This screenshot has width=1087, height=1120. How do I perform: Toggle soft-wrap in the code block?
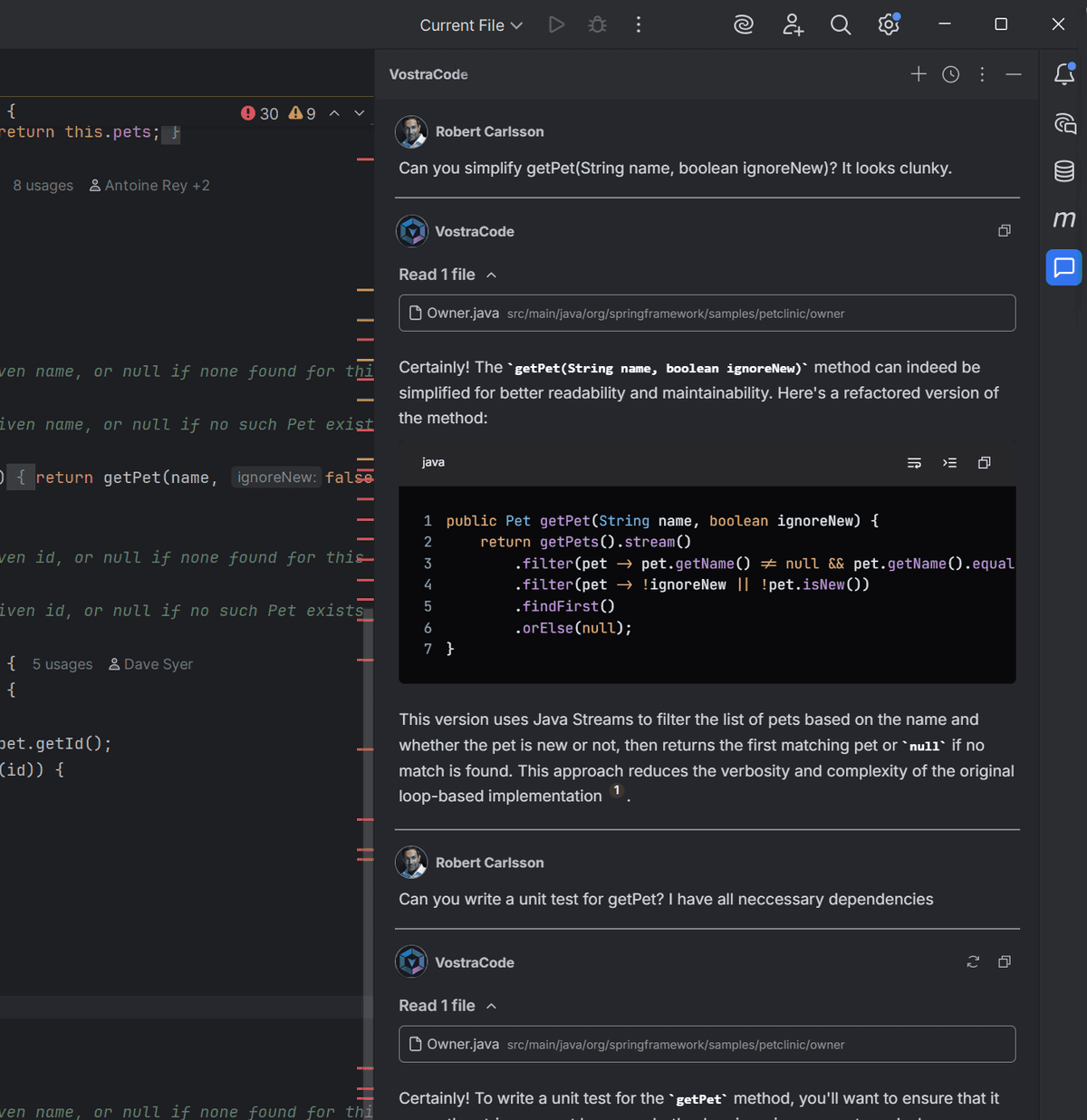(x=914, y=462)
